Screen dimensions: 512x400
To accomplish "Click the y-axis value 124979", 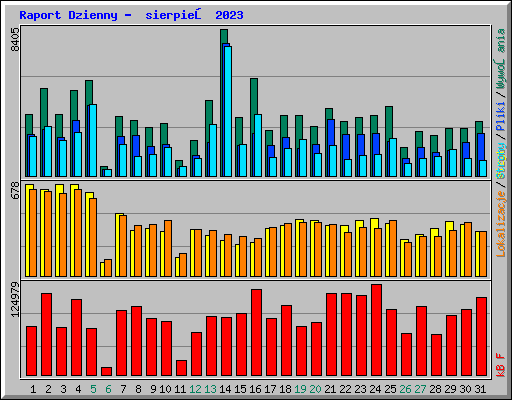I will [15, 299].
